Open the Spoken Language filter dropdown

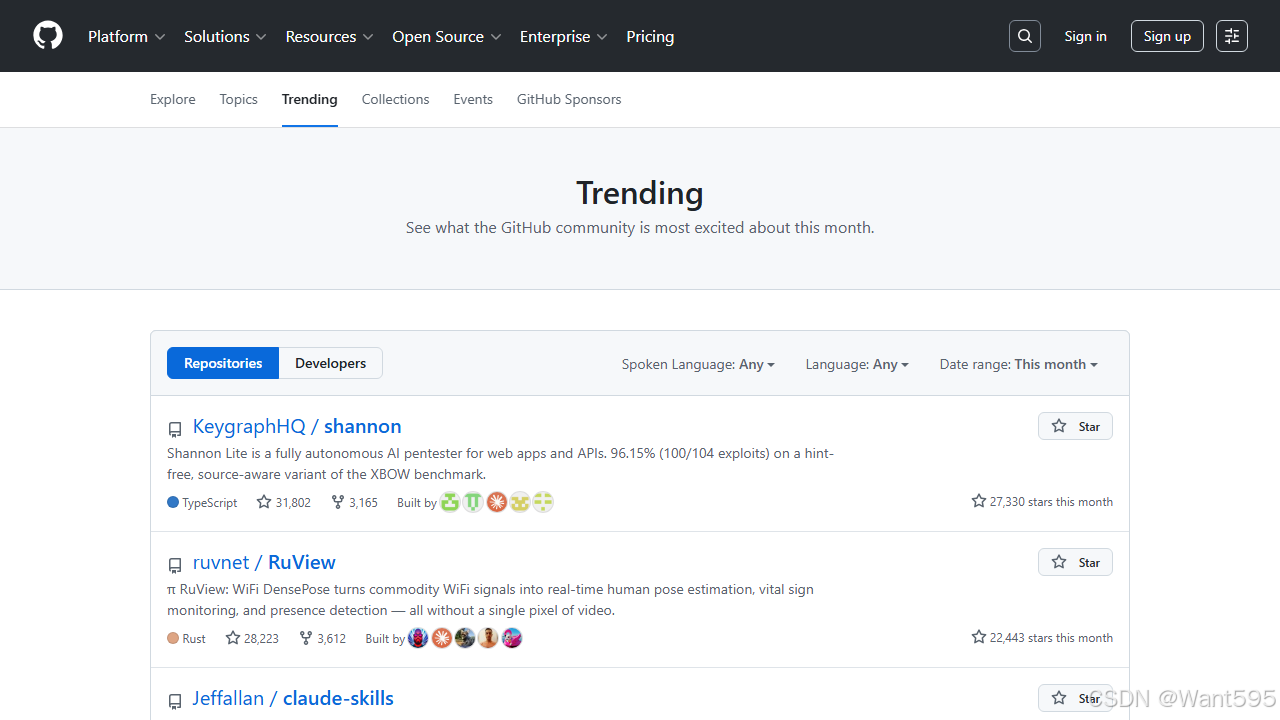point(698,364)
